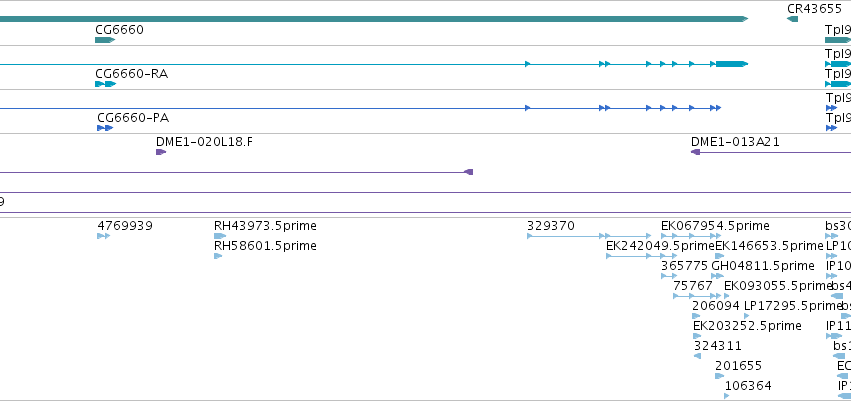Open the RH58601.5prime EST label
851x401 pixels.
(265, 246)
